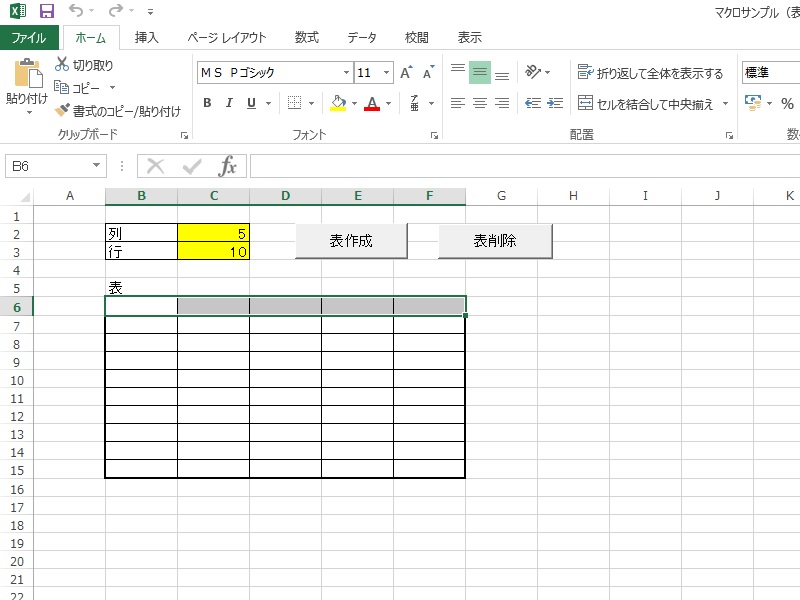Toggle middle vertical alignment
Image resolution: width=800 pixels, height=600 pixels.
click(480, 73)
